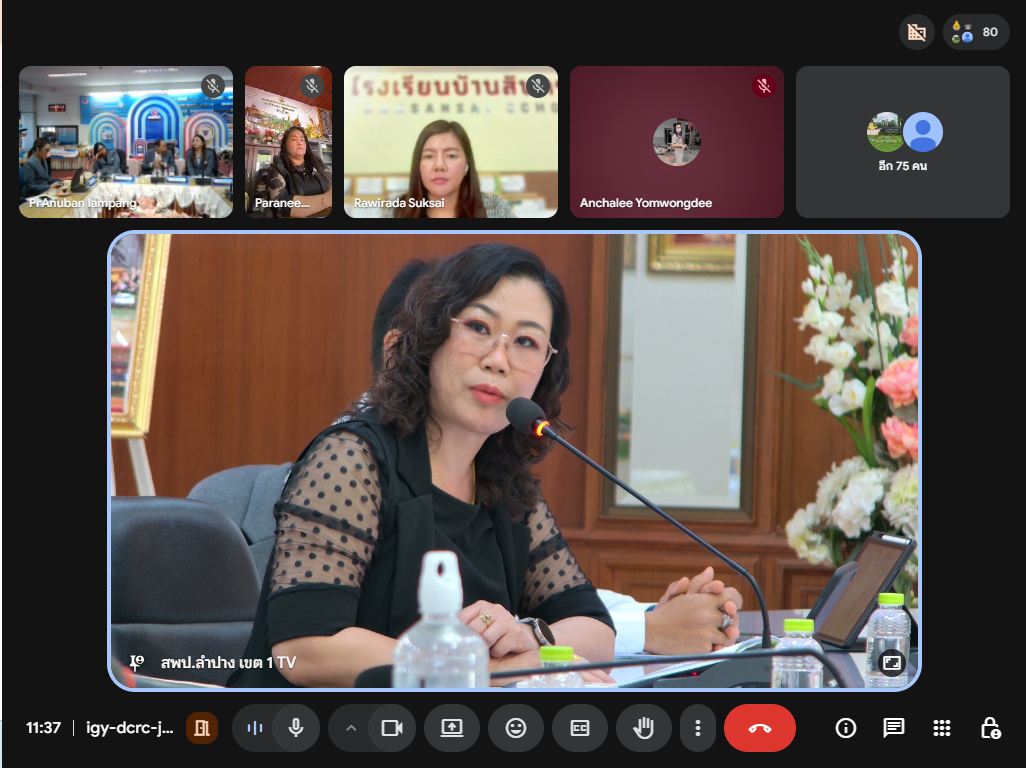
Task: Turn on closed captions
Action: pyautogui.click(x=579, y=728)
